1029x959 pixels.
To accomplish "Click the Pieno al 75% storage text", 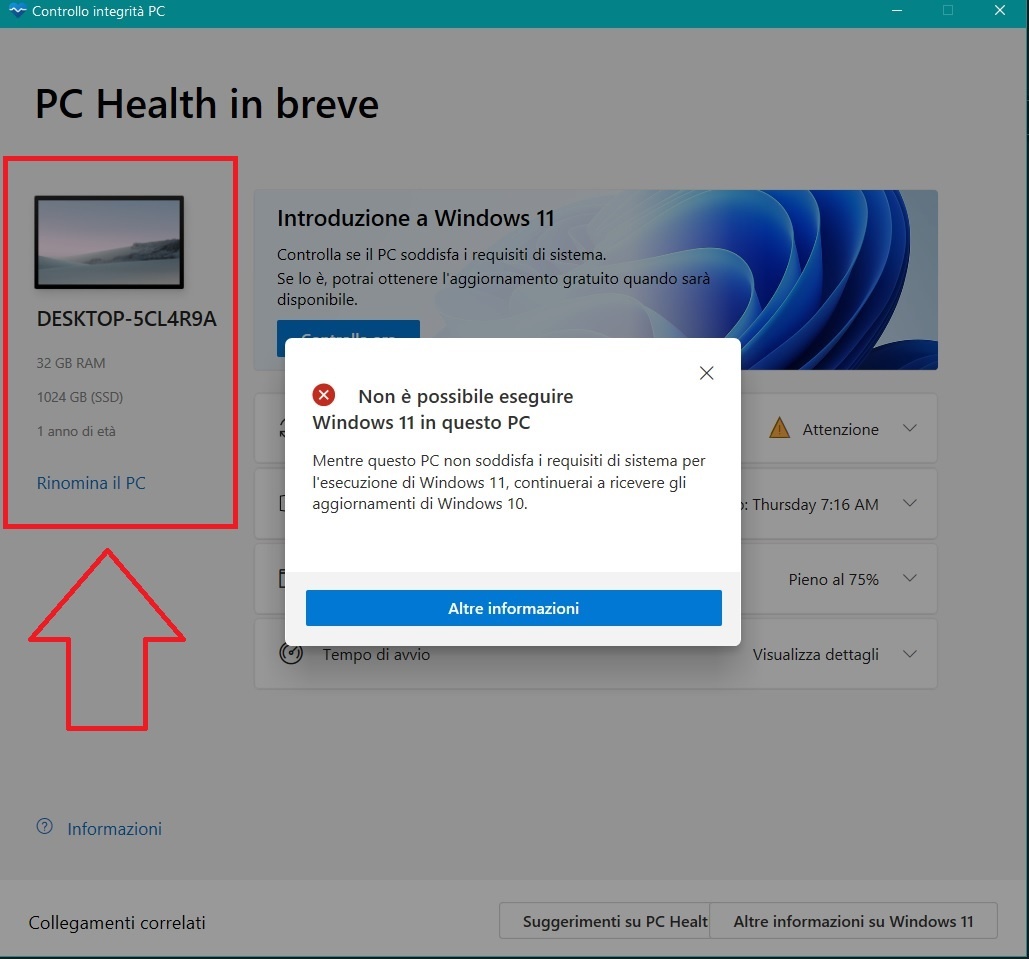I will tap(833, 580).
